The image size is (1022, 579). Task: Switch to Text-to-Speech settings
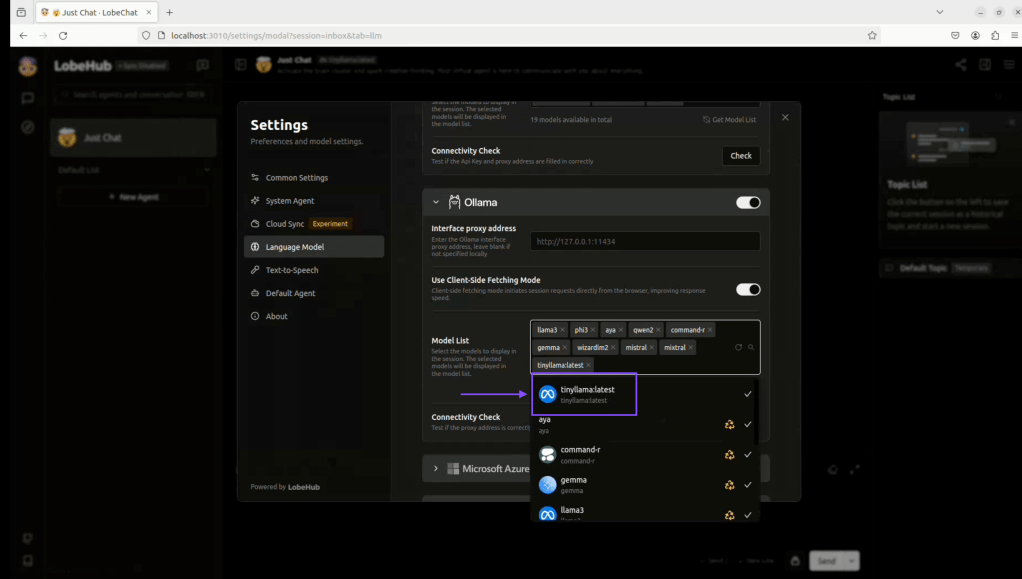click(x=291, y=270)
